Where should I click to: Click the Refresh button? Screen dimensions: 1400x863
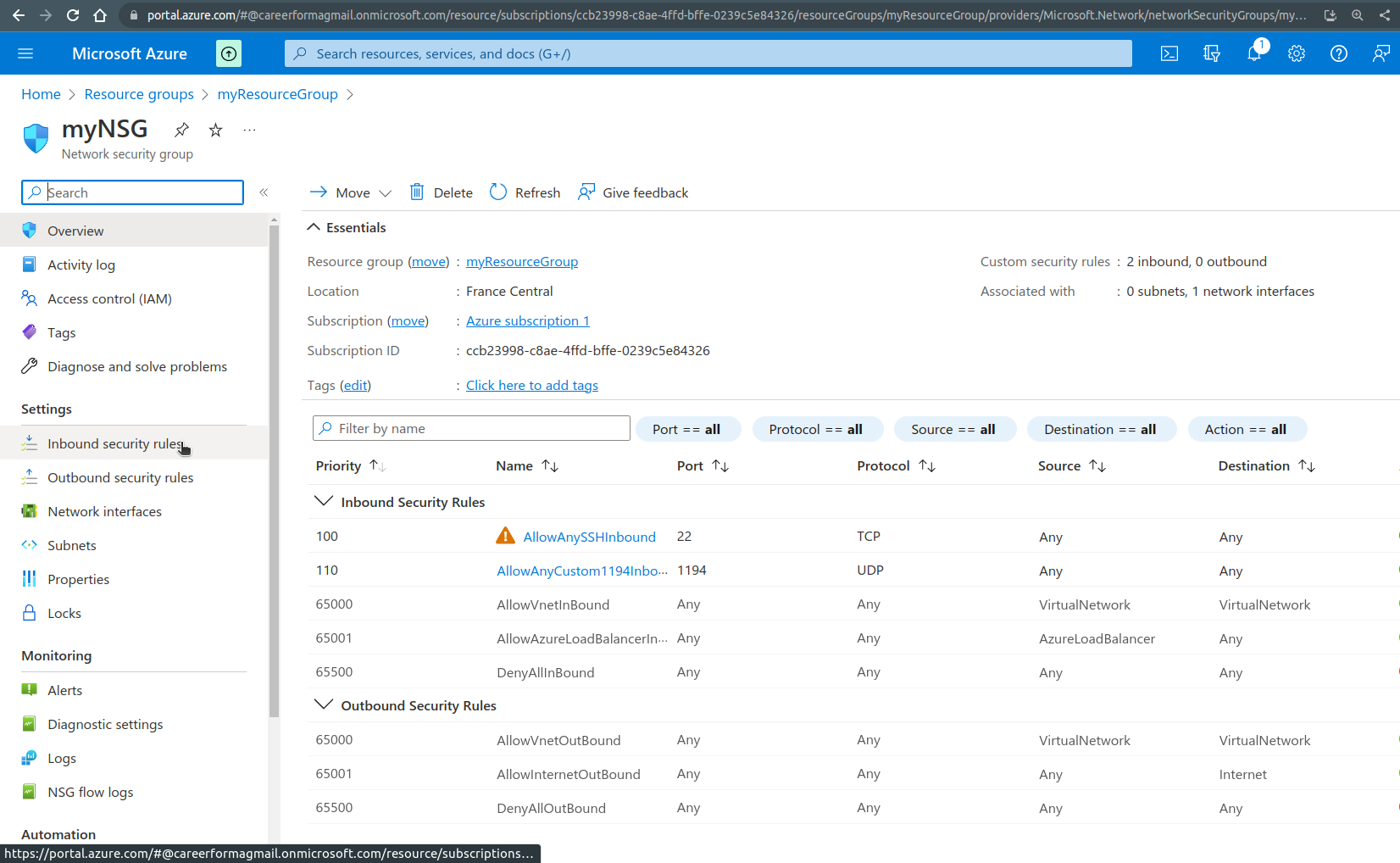tap(525, 192)
